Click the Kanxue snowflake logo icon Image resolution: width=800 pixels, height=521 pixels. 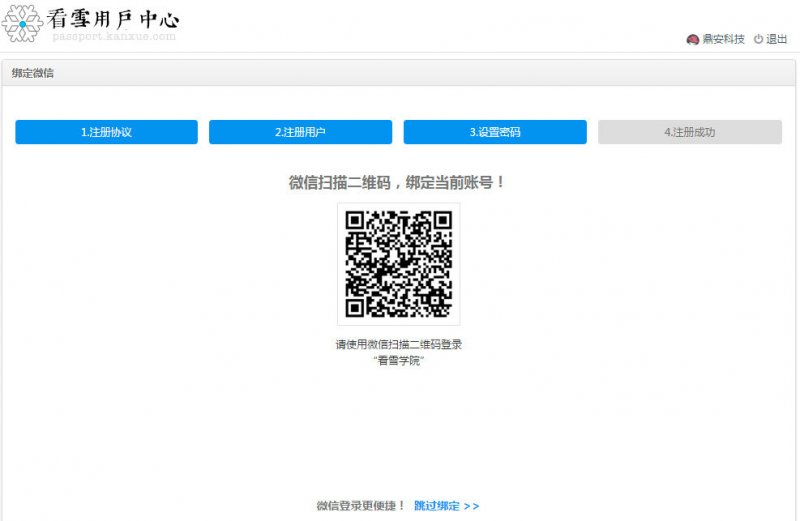pyautogui.click(x=21, y=23)
